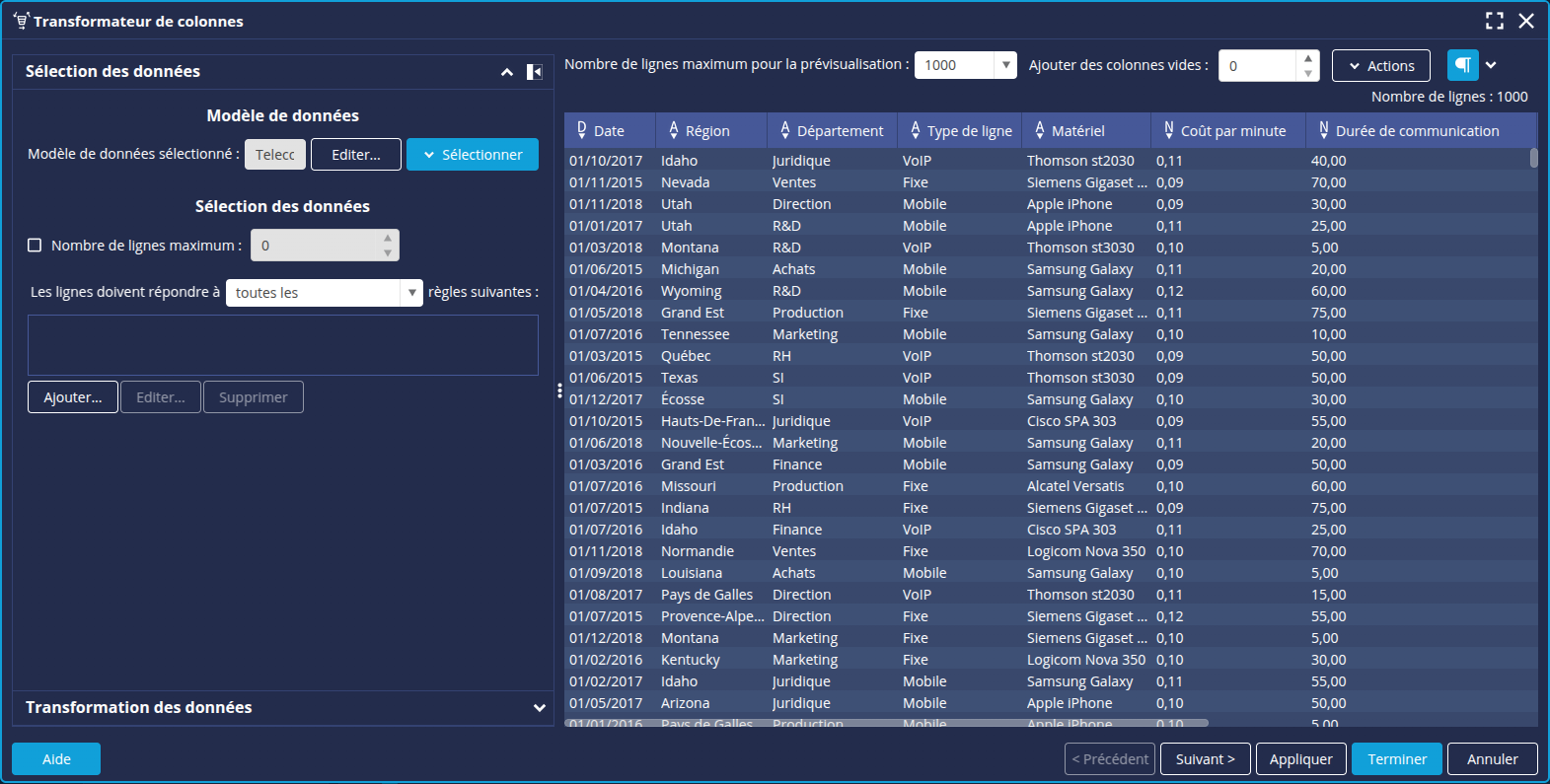Collapse the left panel with the arrow icon

[x=534, y=72]
